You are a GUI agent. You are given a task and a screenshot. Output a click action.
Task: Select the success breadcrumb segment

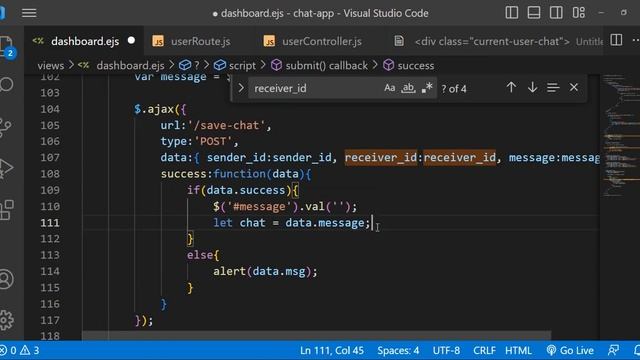point(416,66)
